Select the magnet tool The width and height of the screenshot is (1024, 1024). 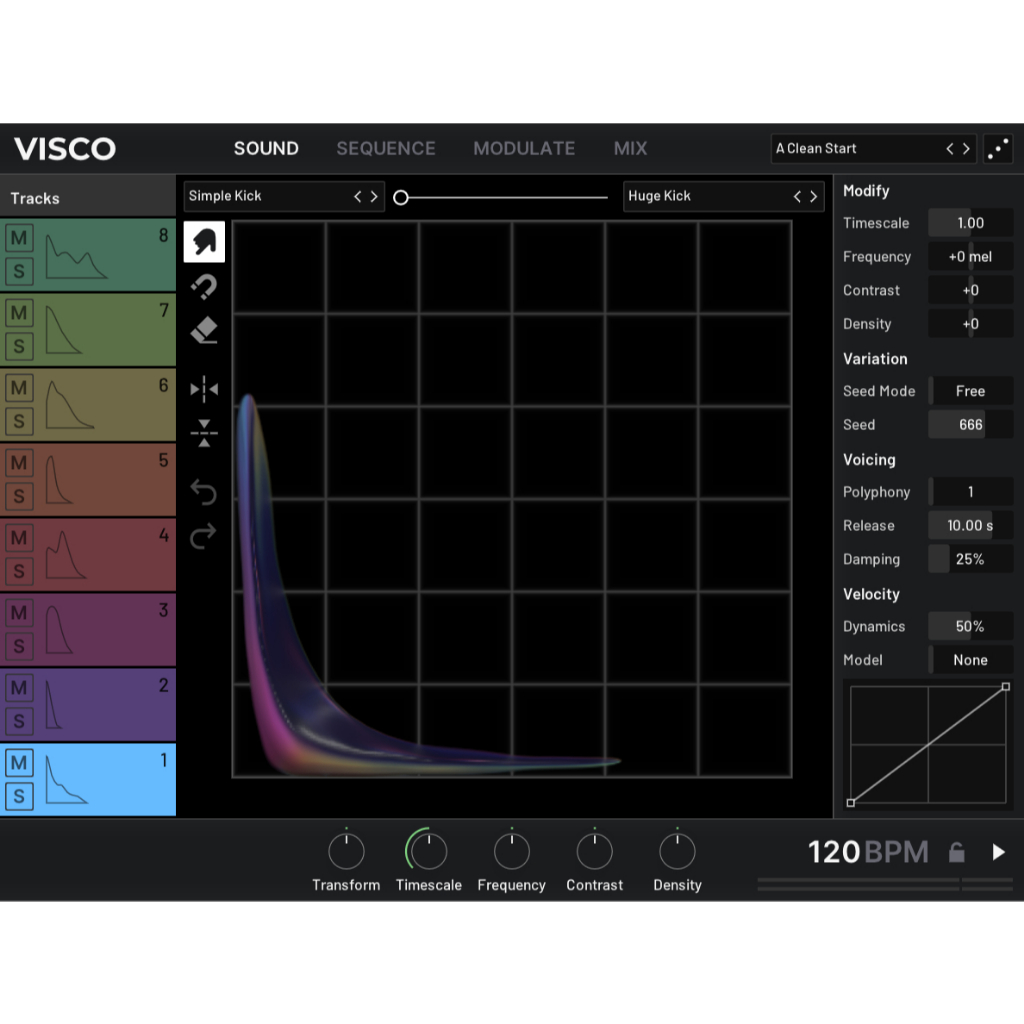tap(204, 286)
